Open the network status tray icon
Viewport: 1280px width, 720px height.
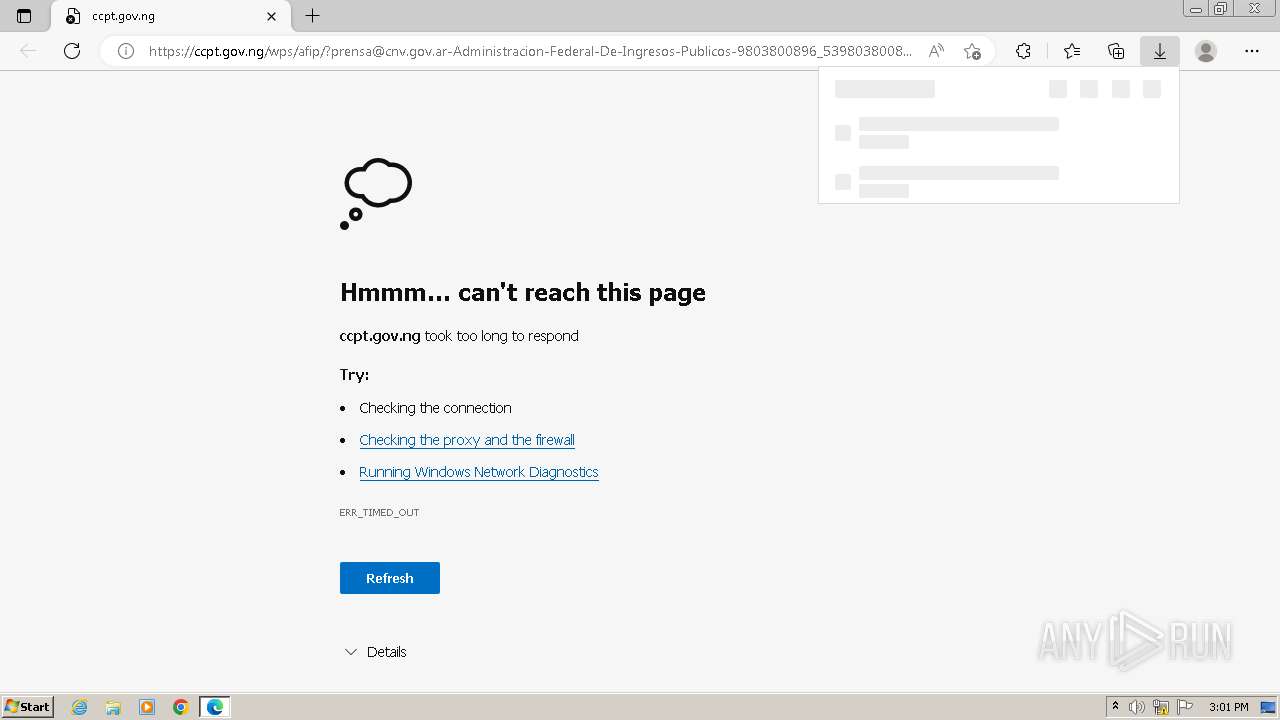tap(1161, 707)
